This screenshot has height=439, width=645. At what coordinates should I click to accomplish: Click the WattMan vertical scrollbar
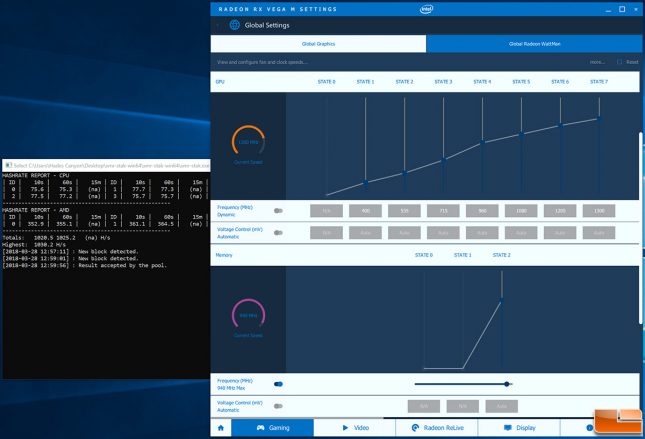click(640, 228)
